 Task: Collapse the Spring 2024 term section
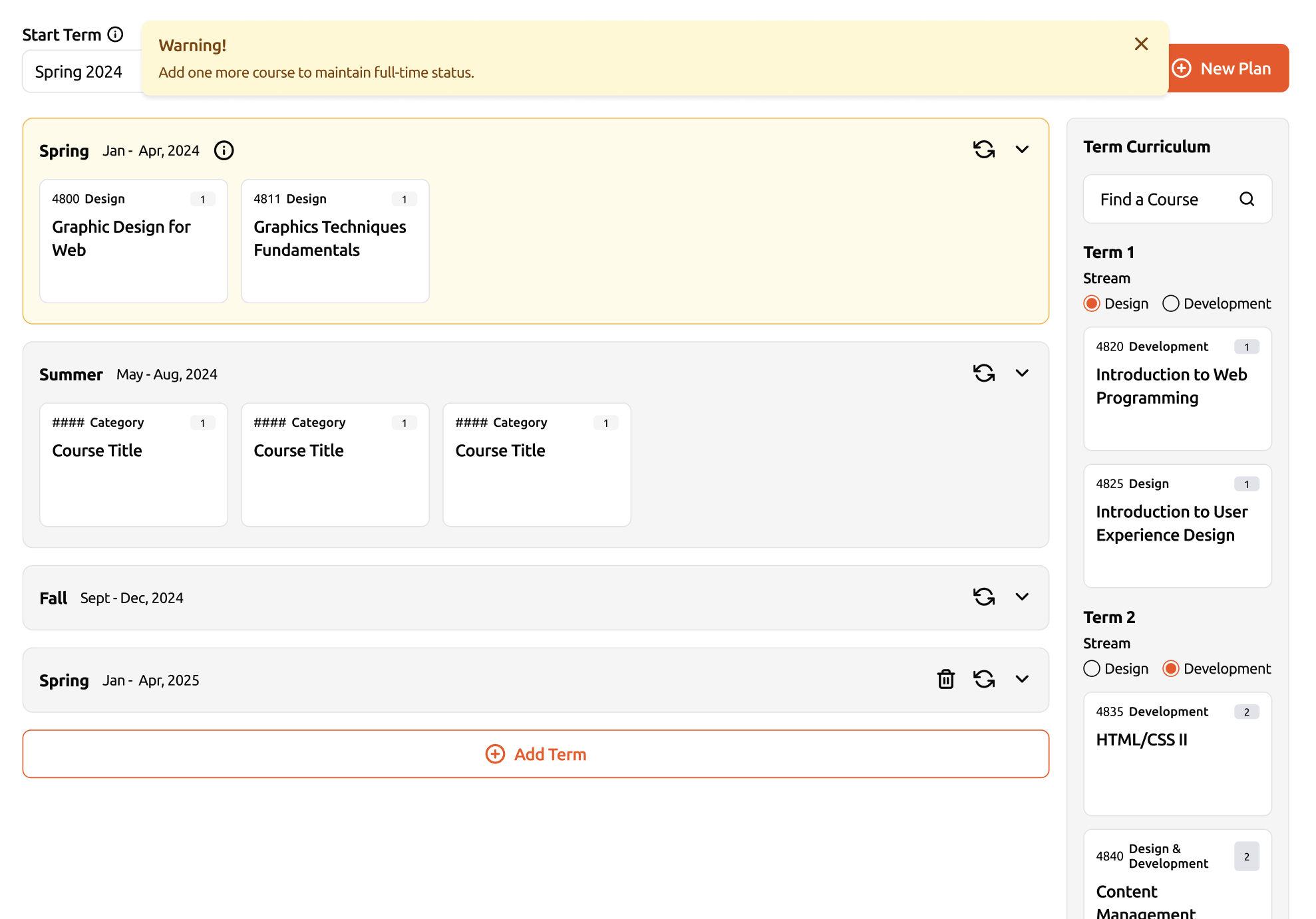(x=1022, y=150)
